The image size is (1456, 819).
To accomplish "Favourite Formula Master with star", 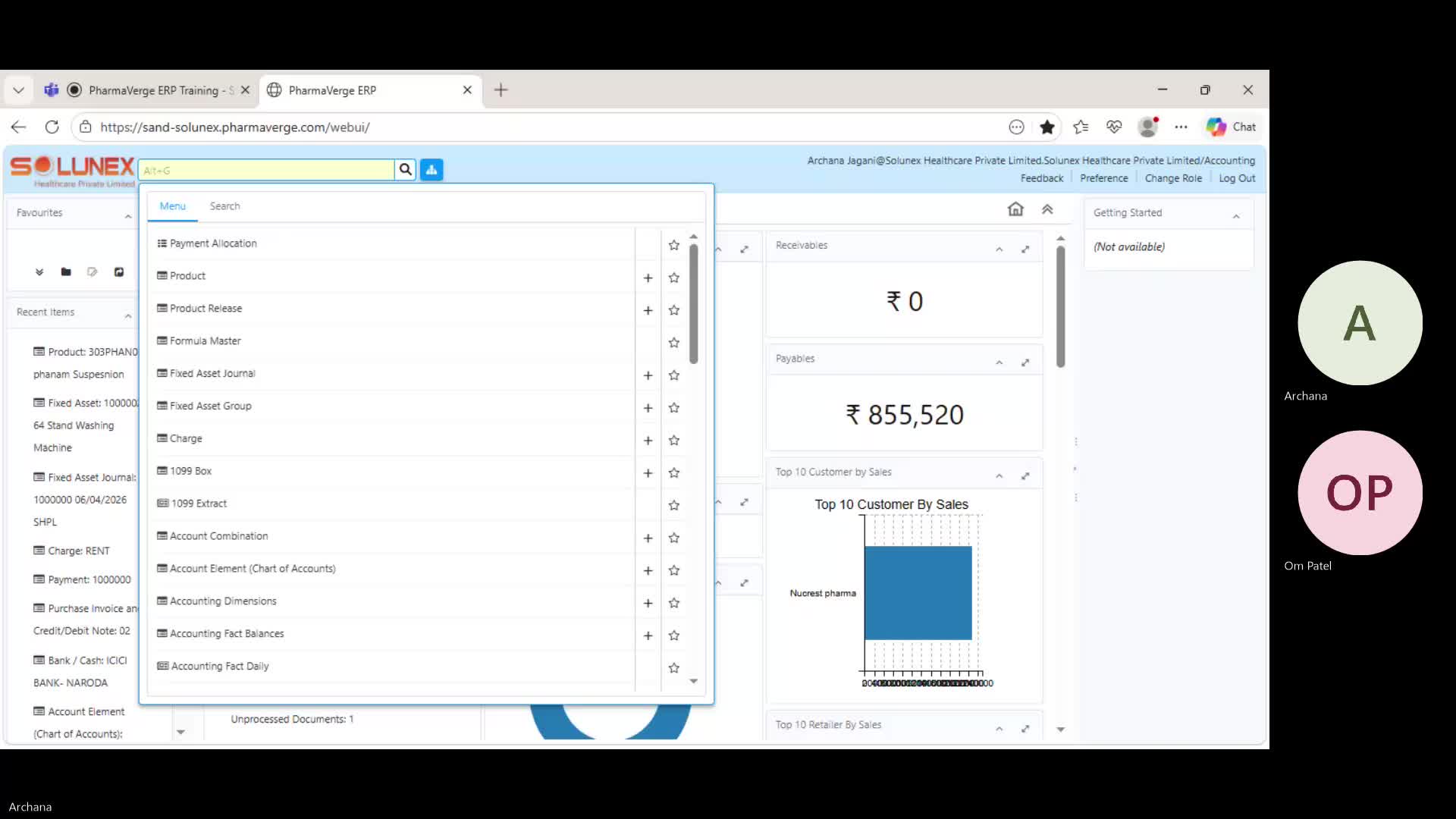I will 674,343.
